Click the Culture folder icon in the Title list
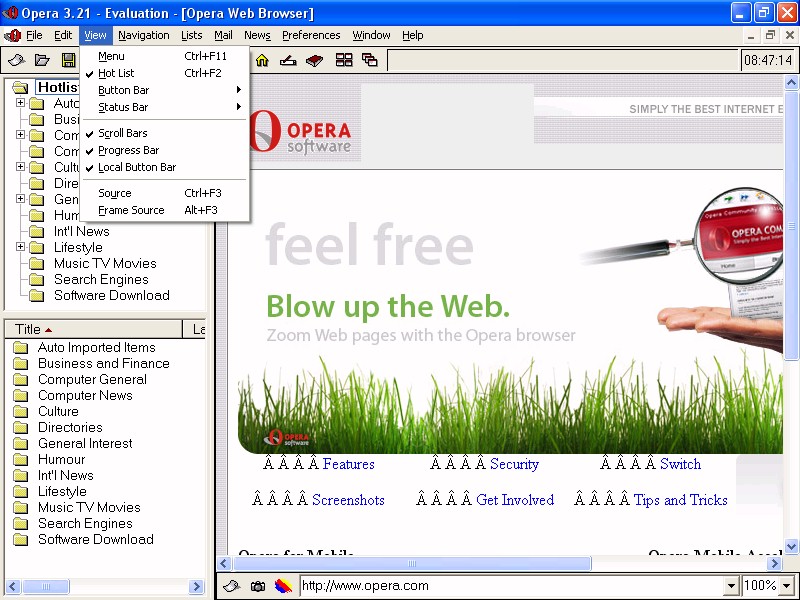Screen dimensions: 800x600 pos(20,412)
